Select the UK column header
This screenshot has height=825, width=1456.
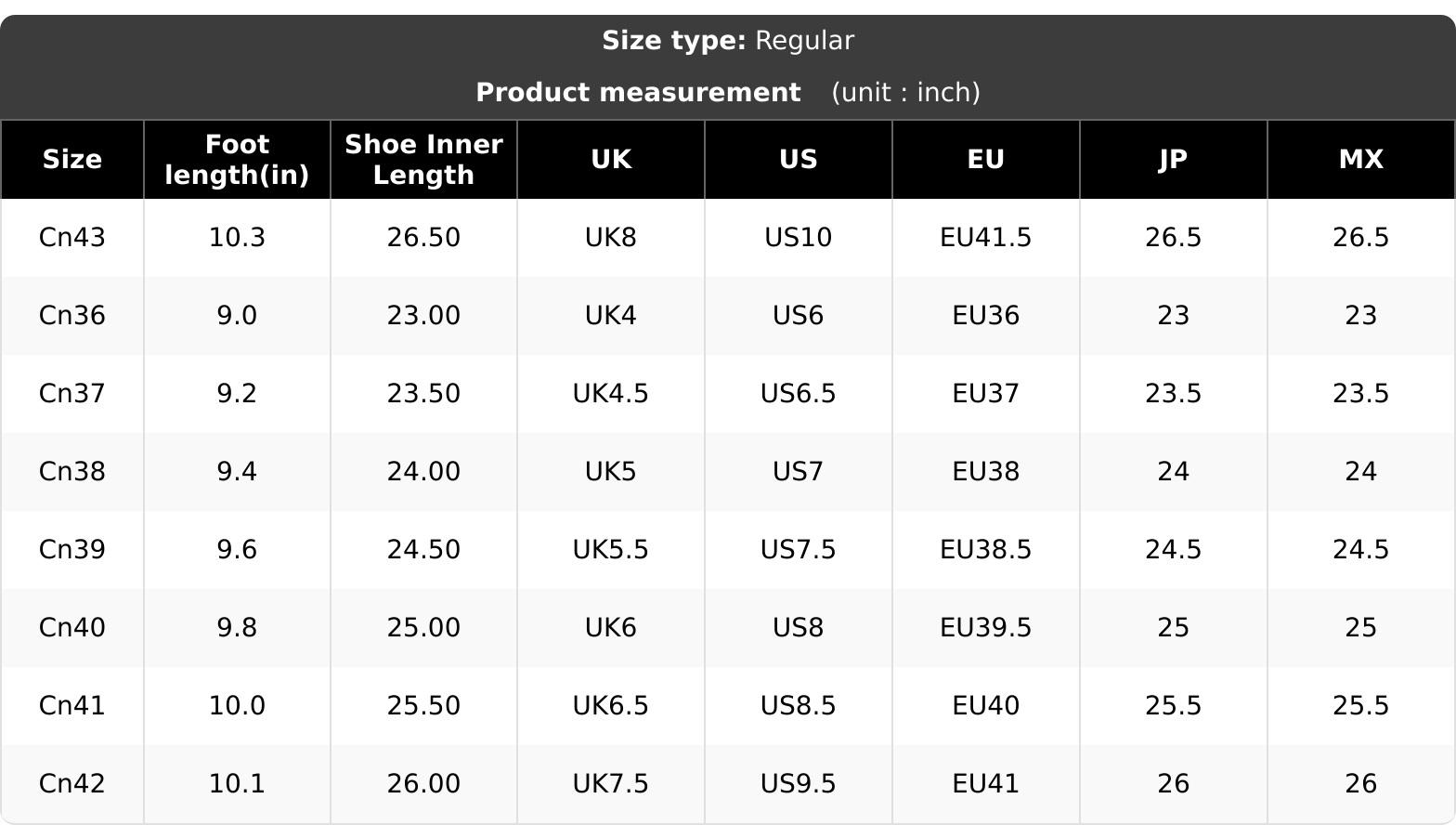pos(611,159)
